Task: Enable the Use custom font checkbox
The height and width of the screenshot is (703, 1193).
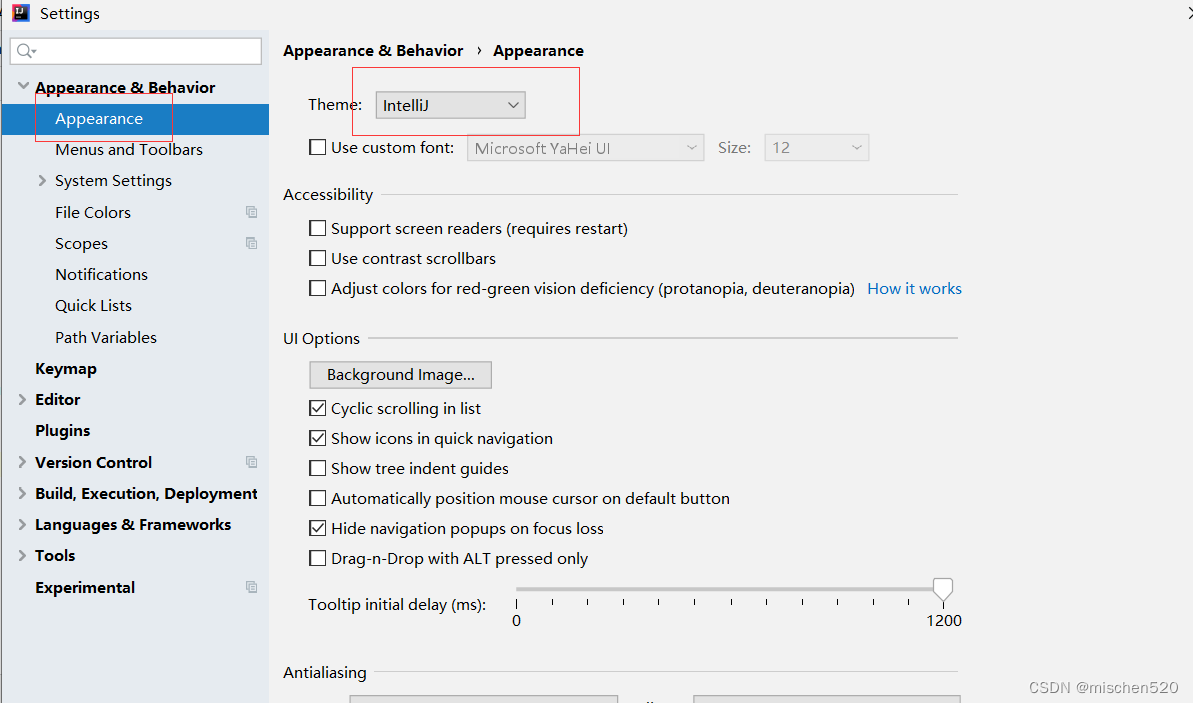Action: (317, 148)
